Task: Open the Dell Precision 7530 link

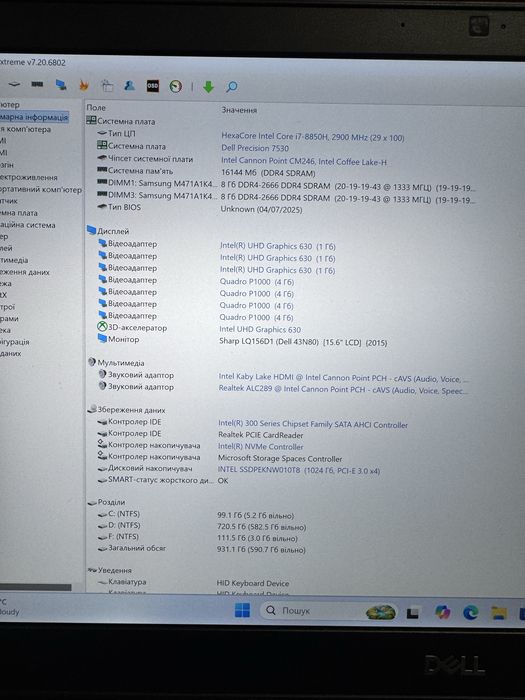Action: [x=255, y=148]
